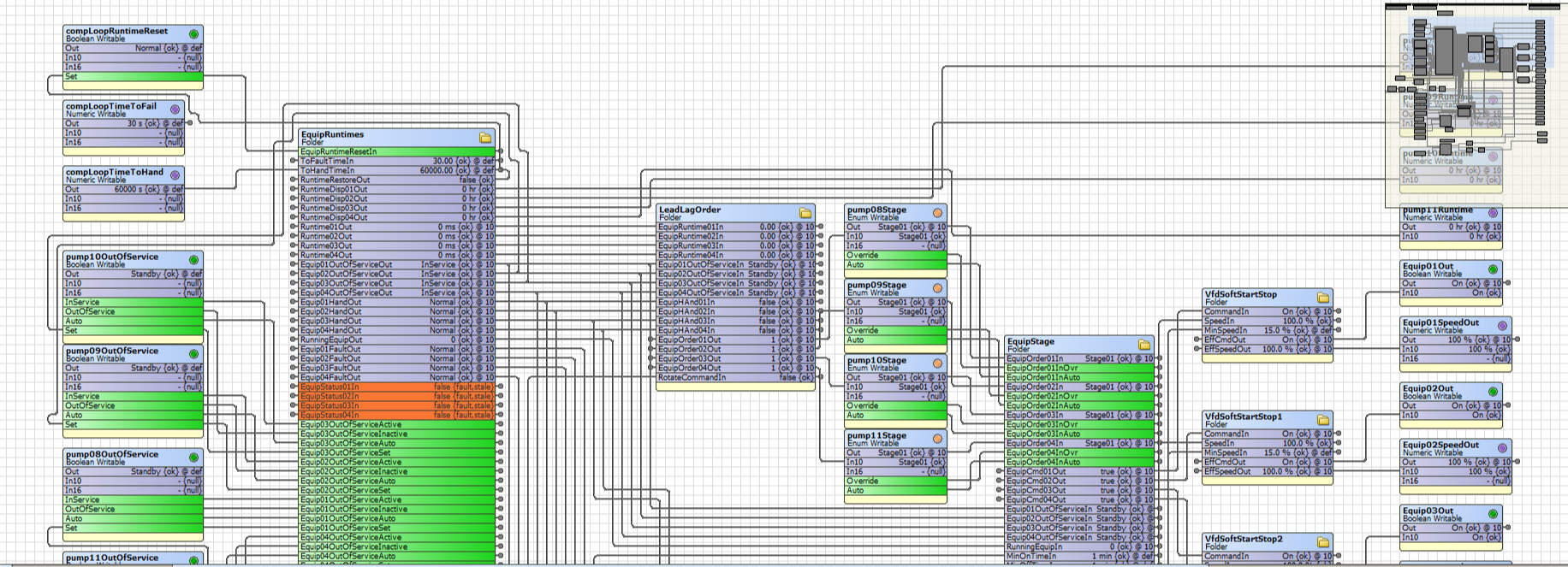
Task: Select the OutOfService action in pump10OutOfService
Action: 134,311
